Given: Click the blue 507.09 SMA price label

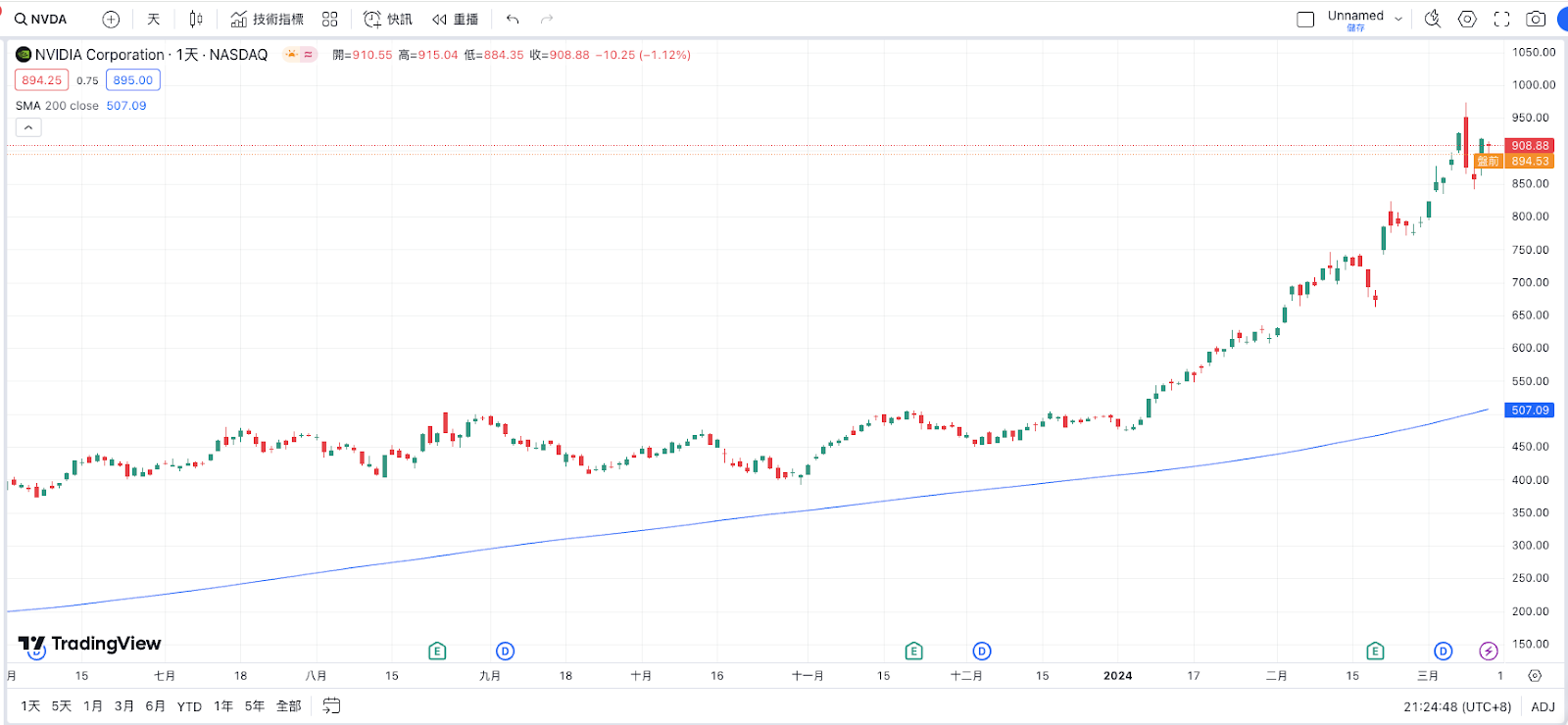Looking at the screenshot, I should coord(1530,410).
